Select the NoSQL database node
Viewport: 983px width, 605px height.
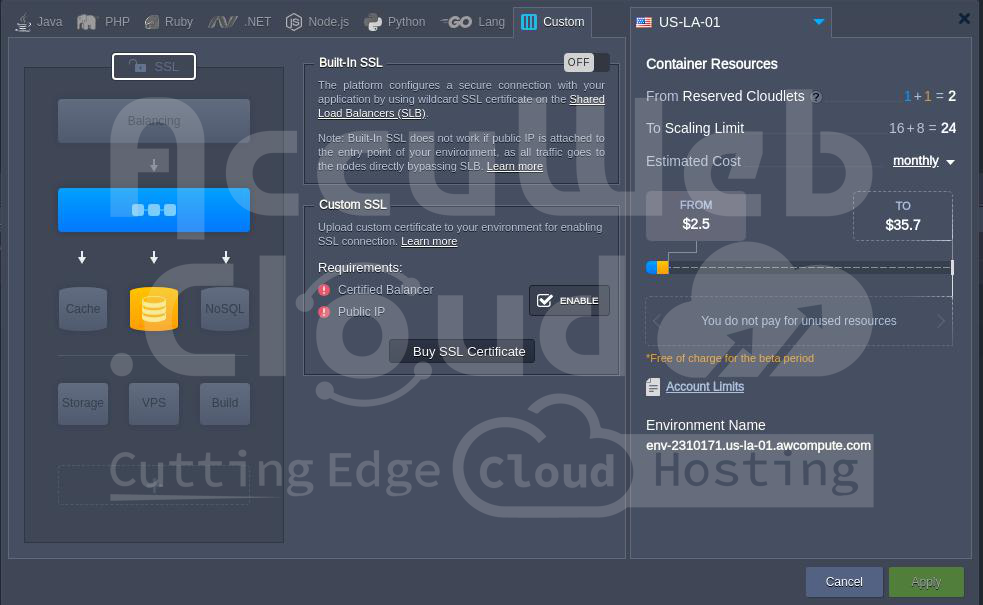[225, 309]
